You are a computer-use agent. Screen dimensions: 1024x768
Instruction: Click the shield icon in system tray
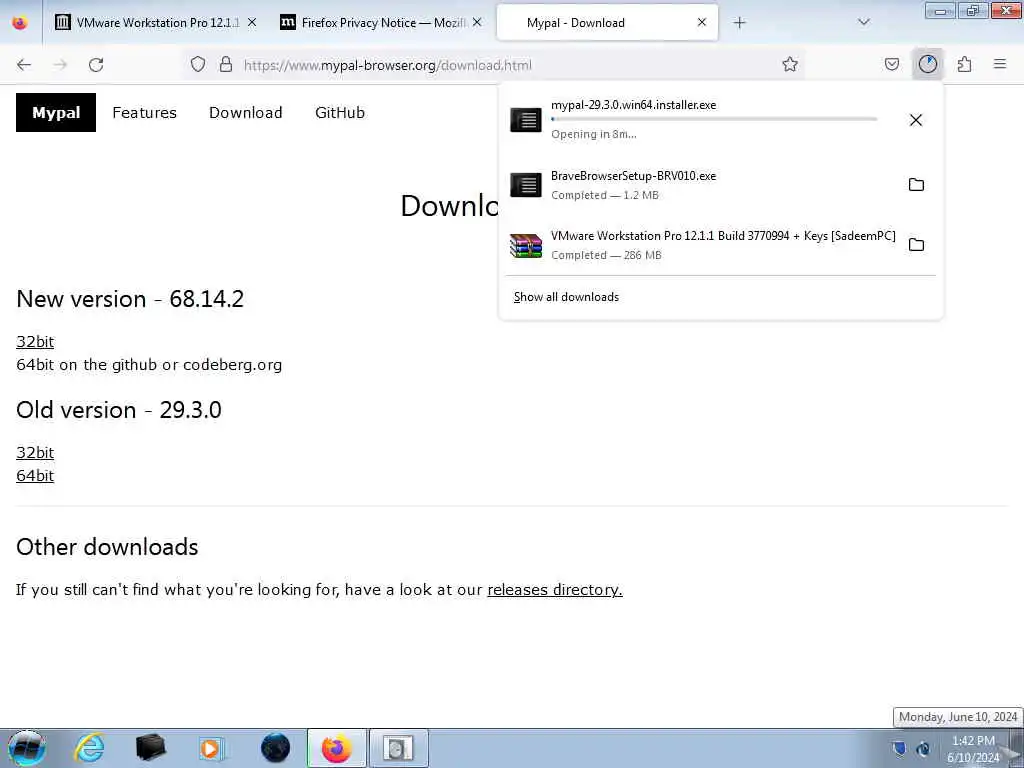(899, 748)
